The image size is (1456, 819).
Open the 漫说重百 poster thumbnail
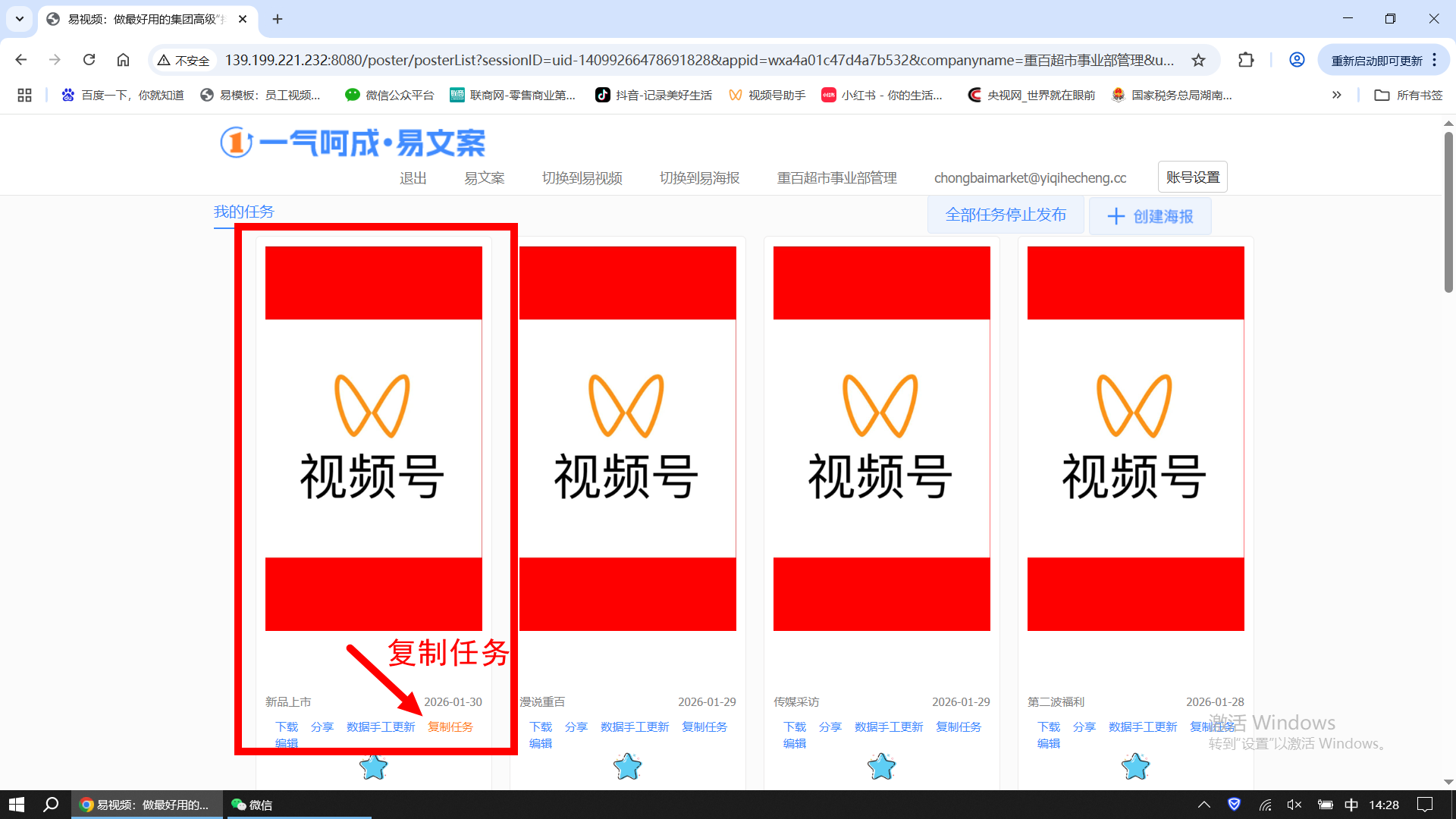(628, 438)
